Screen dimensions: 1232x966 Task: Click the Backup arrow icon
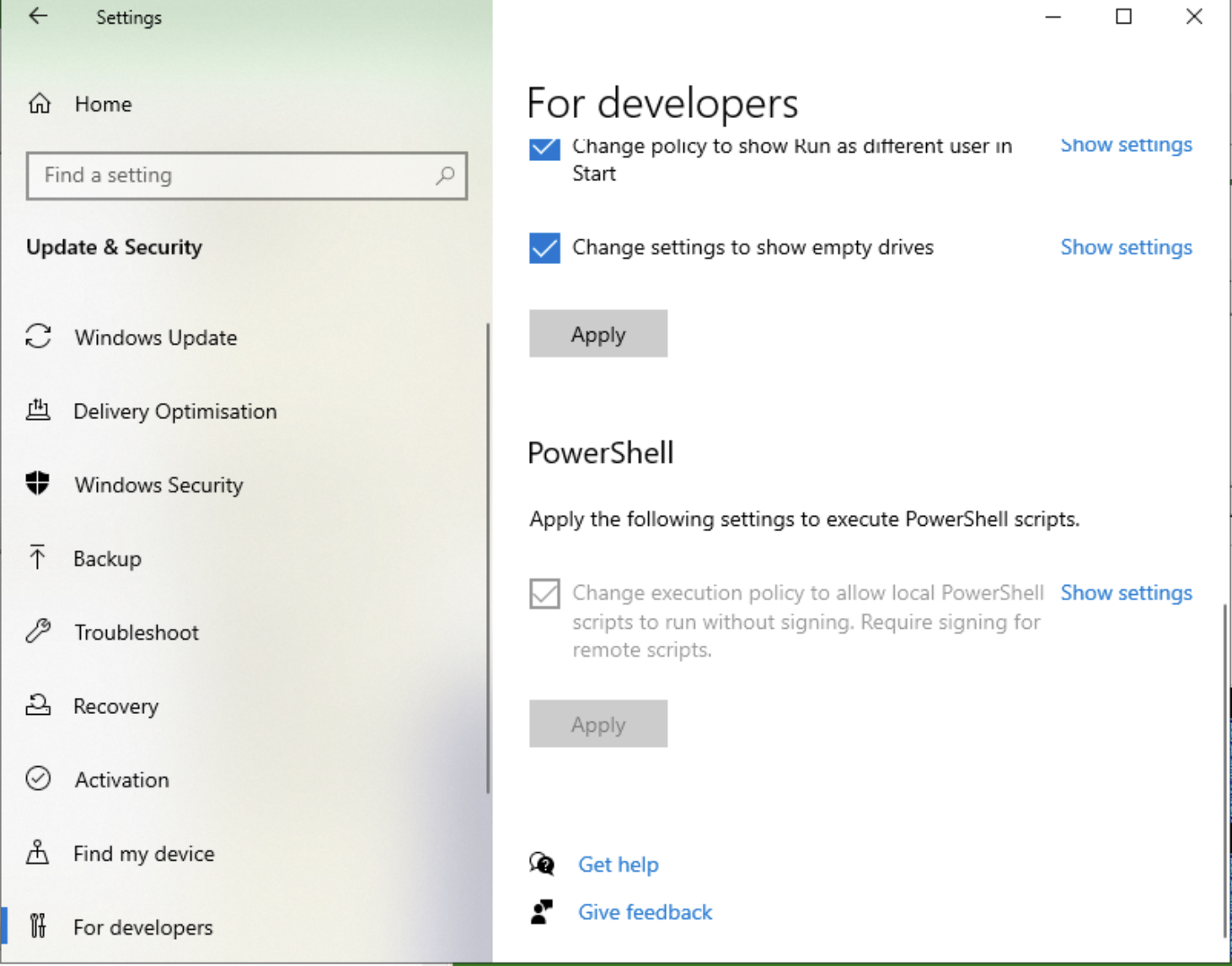pos(38,557)
